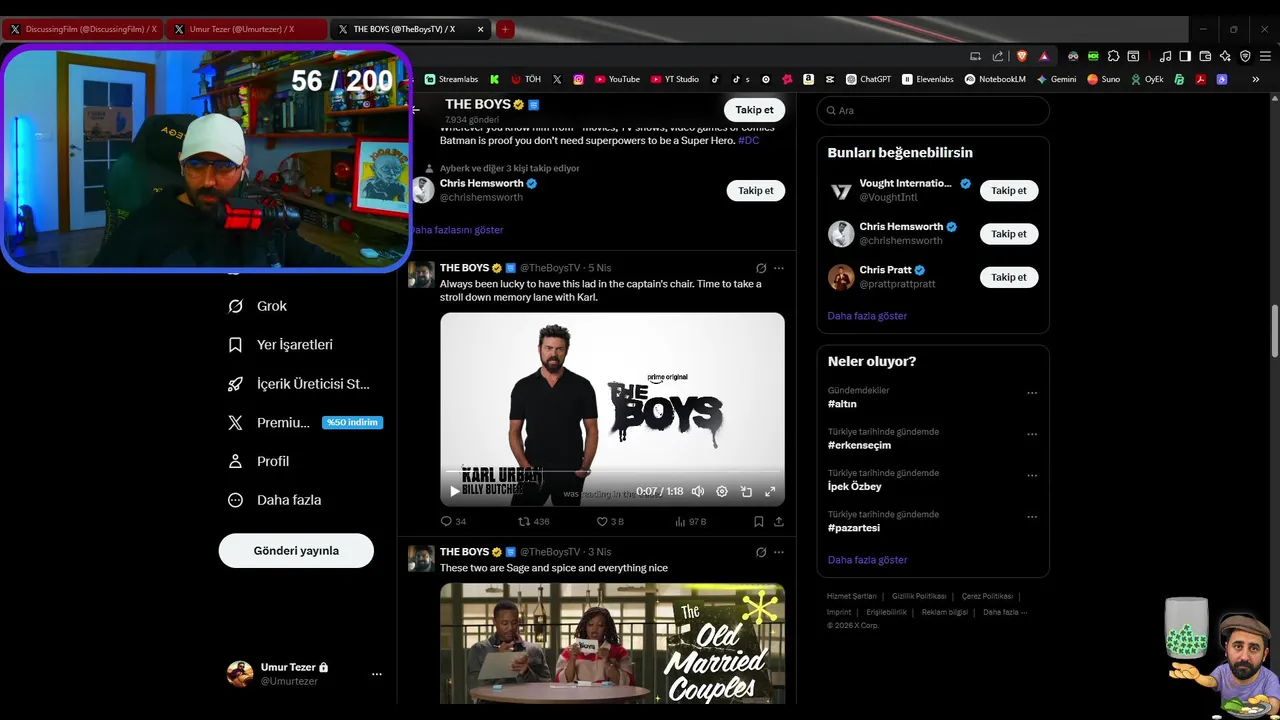The image size is (1280, 720).
Task: Show more under Neler oluyor?
Action: 867,560
